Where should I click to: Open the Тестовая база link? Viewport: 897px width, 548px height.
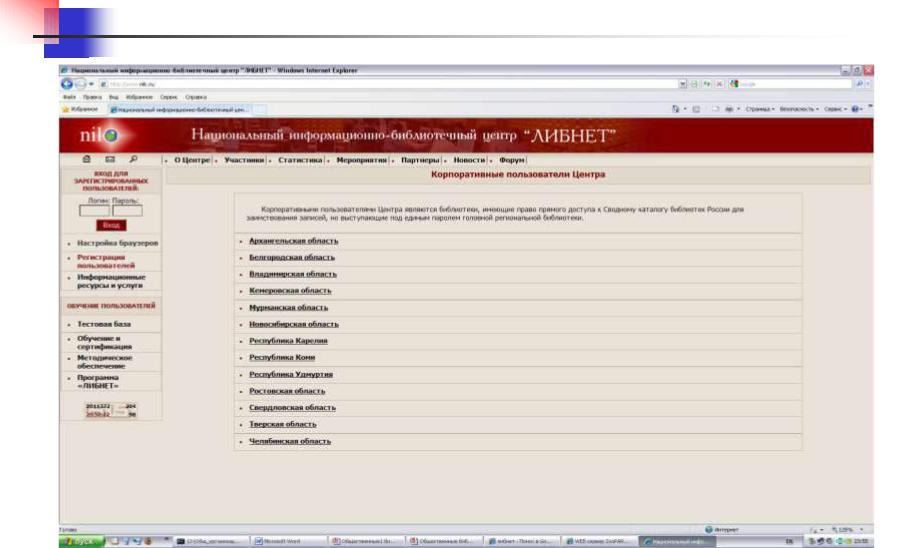(104, 324)
